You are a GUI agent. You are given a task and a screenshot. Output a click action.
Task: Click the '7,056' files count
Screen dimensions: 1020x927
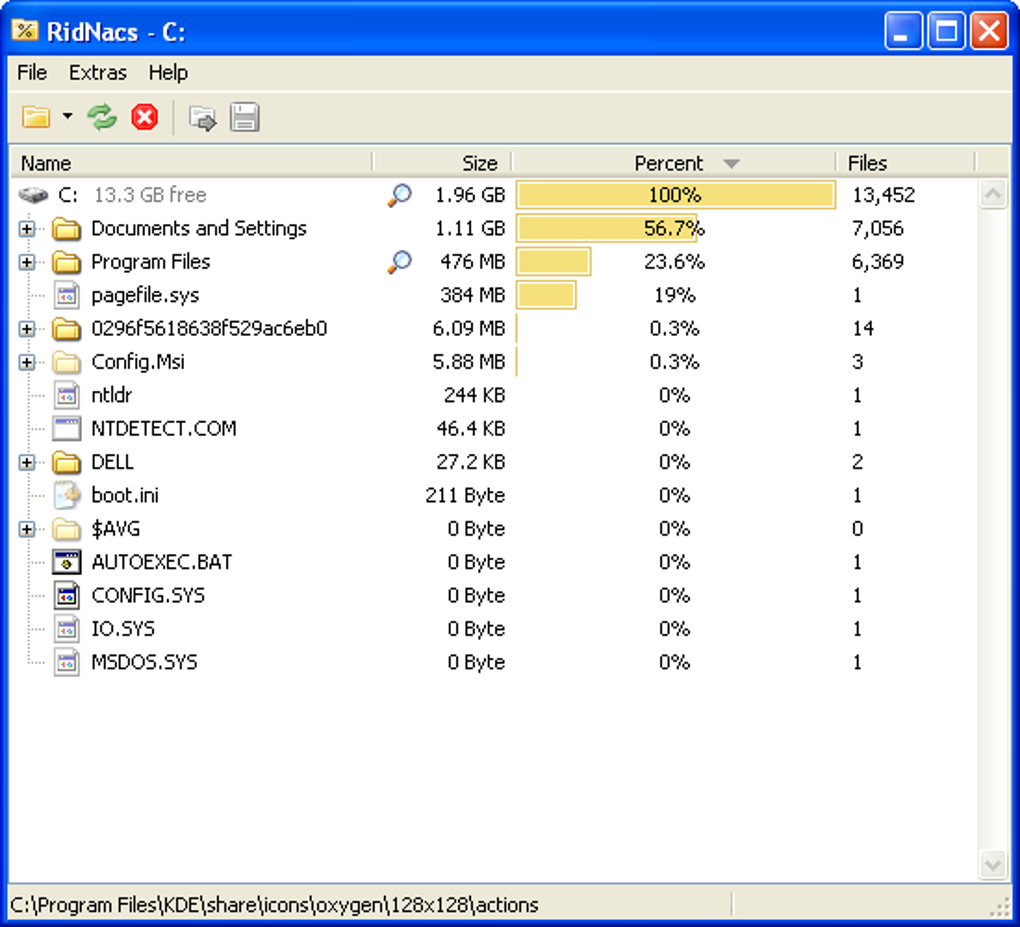click(x=878, y=228)
